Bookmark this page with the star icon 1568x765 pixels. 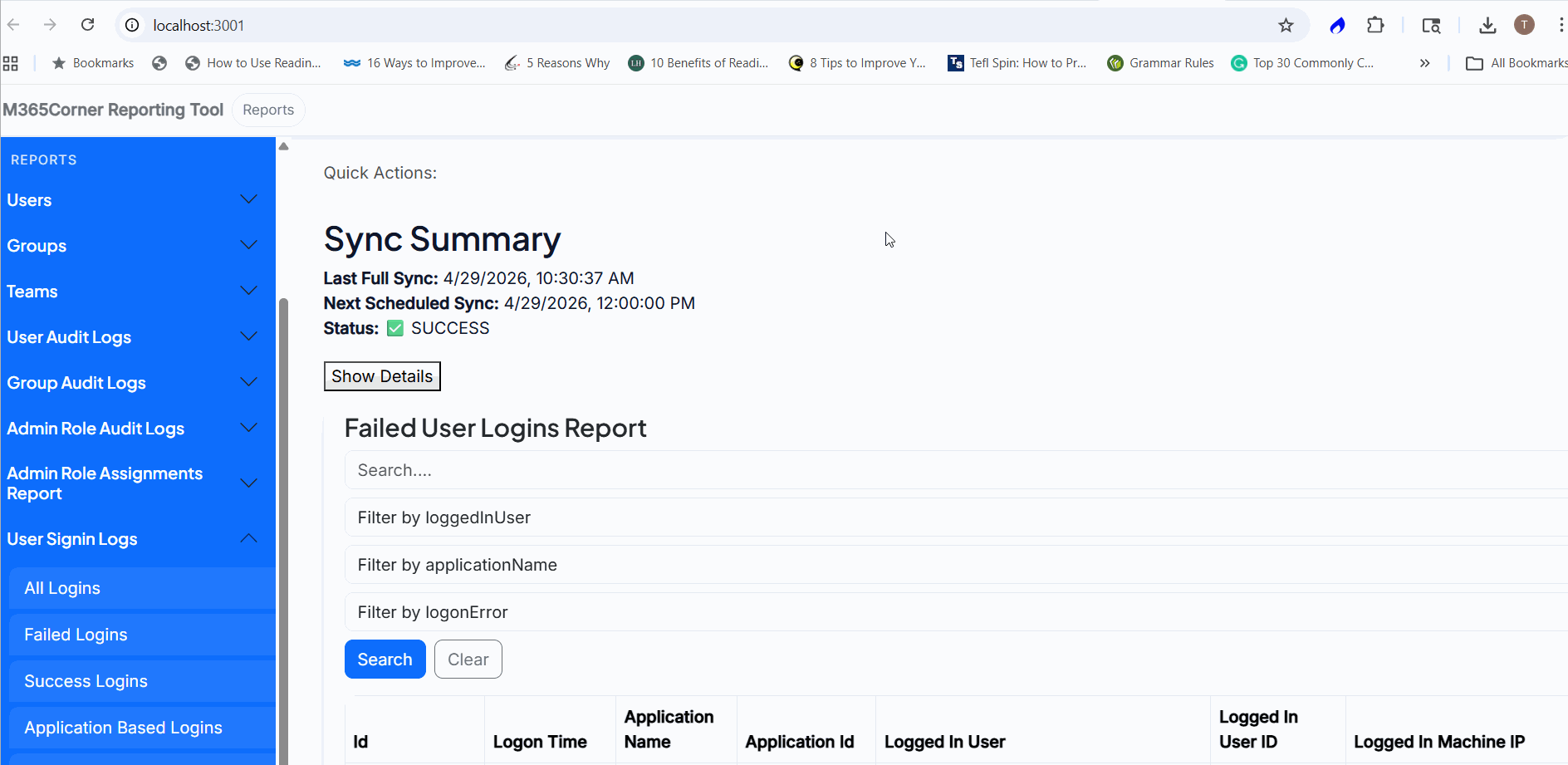(1286, 25)
